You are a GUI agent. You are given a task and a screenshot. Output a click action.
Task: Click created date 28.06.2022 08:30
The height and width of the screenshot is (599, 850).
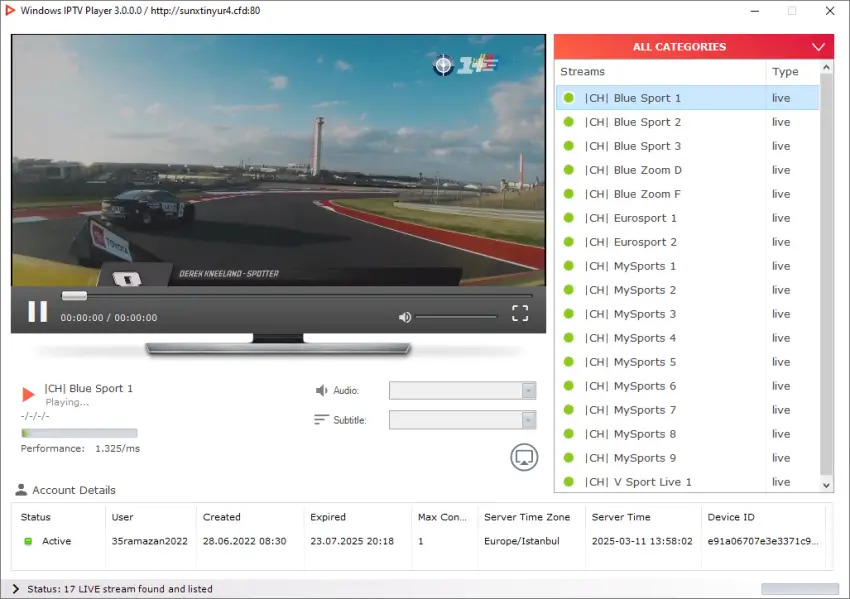[x=244, y=541]
